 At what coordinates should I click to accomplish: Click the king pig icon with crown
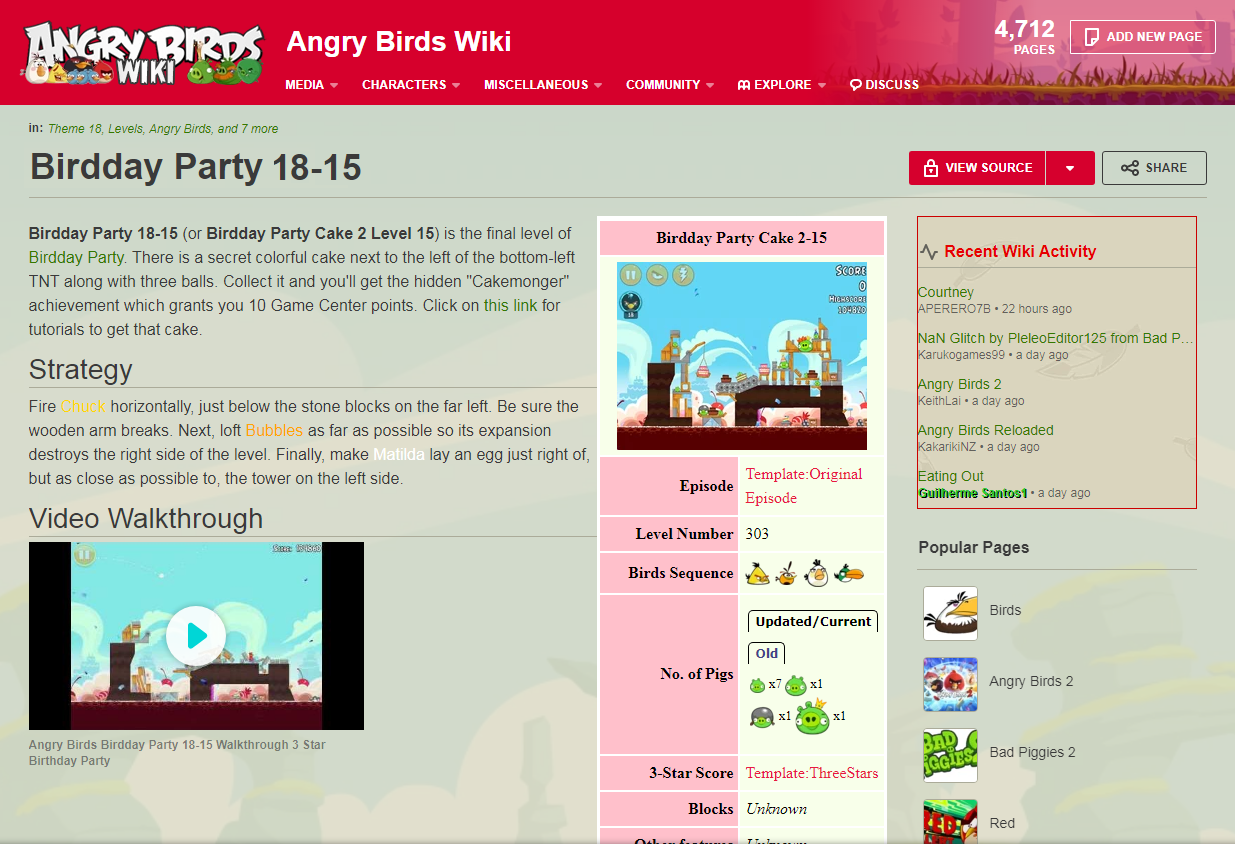813,716
